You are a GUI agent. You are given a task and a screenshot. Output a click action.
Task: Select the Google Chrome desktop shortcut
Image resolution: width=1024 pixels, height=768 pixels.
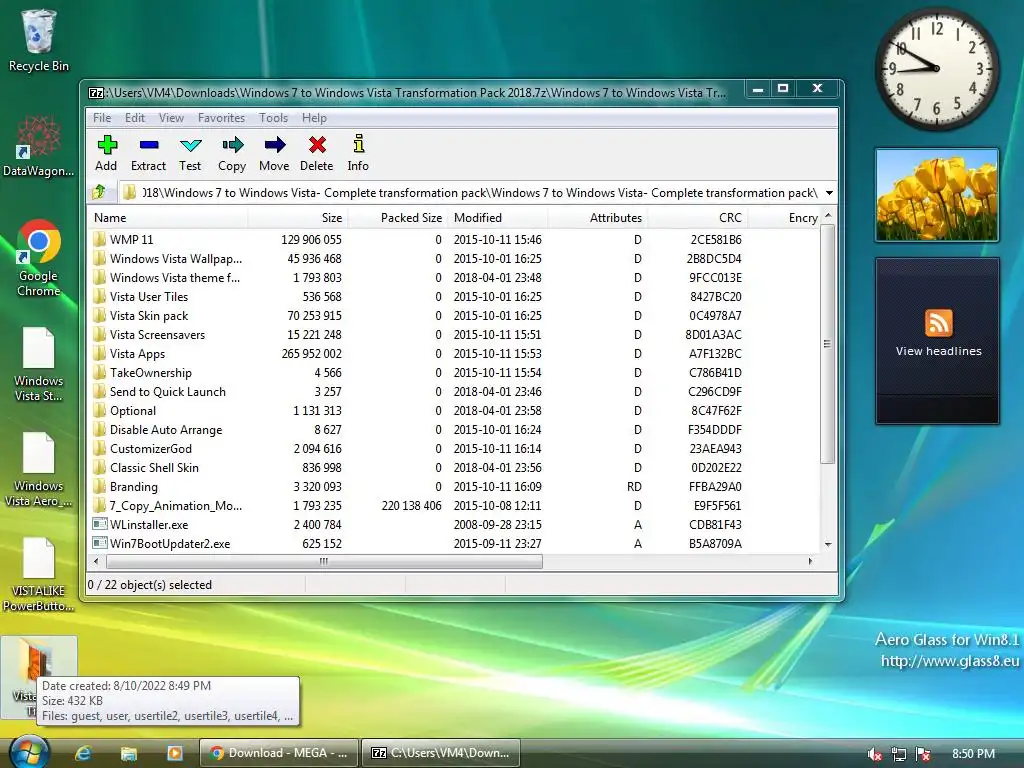click(38, 258)
